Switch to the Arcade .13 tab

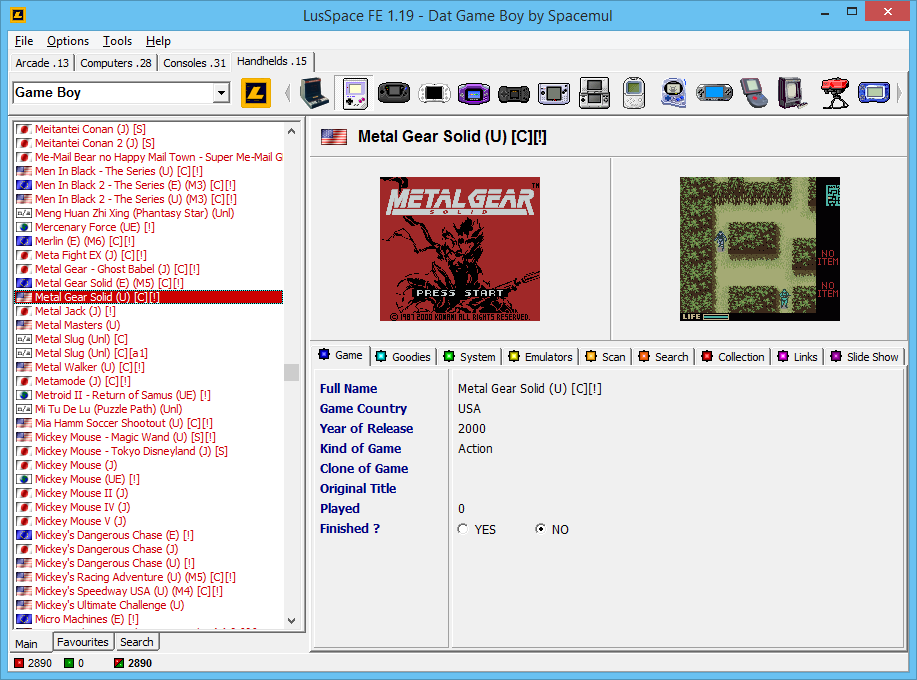tap(42, 63)
